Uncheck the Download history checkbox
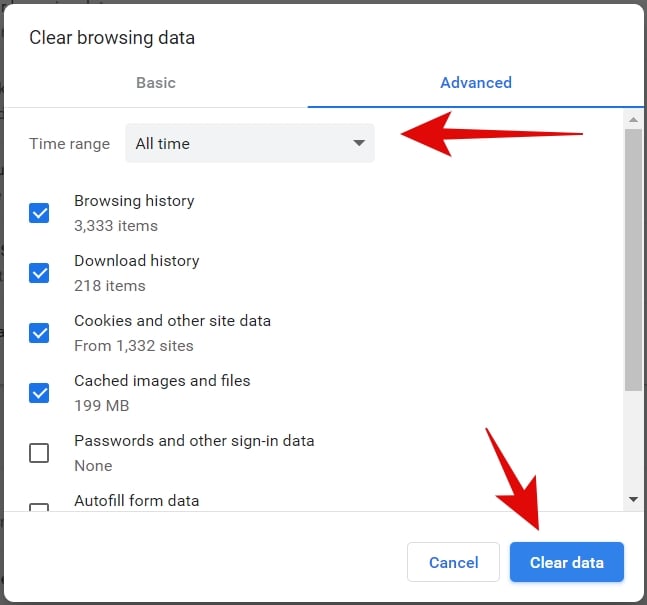 coord(39,273)
